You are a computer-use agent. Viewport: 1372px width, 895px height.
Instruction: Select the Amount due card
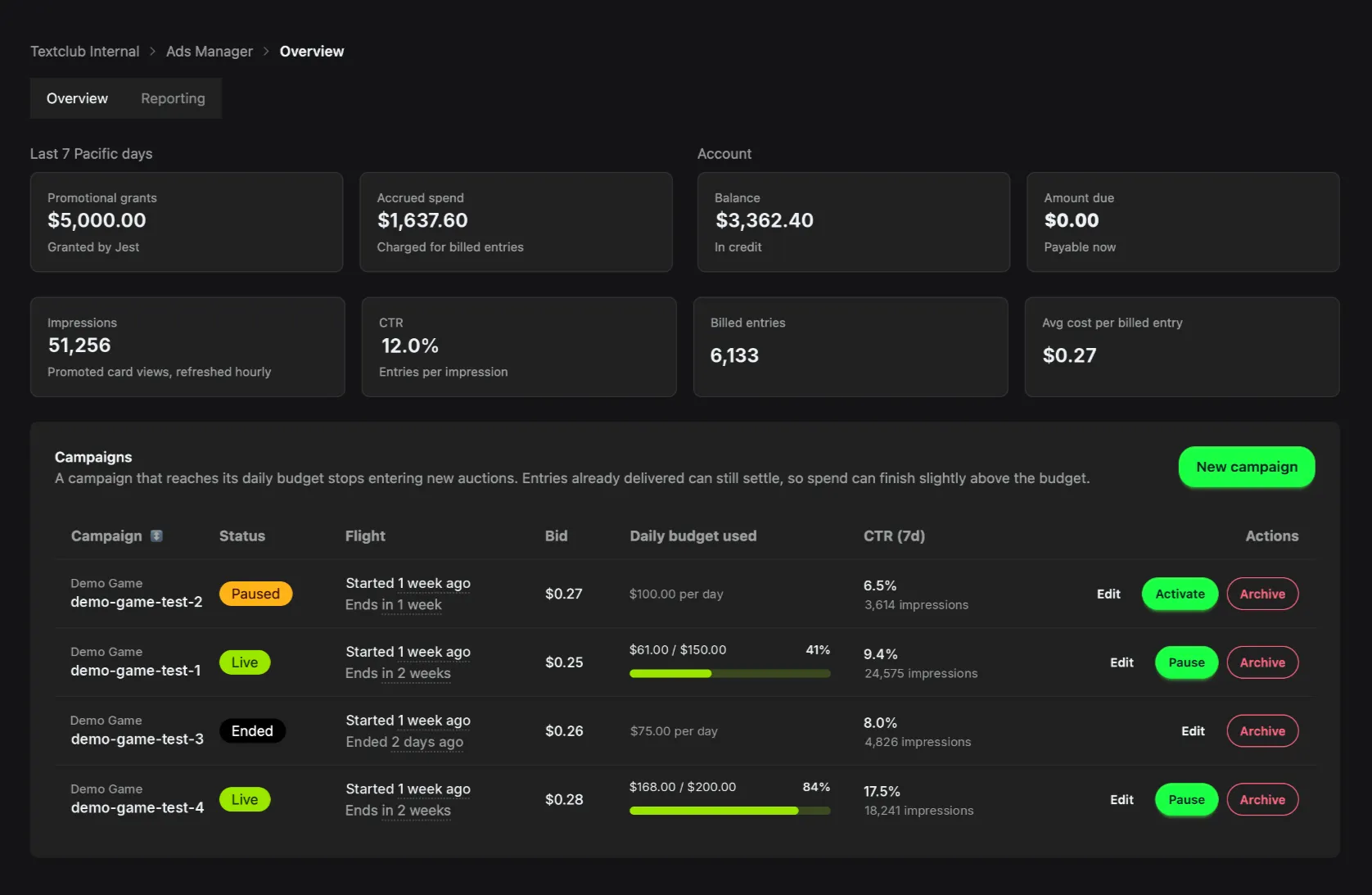point(1183,222)
